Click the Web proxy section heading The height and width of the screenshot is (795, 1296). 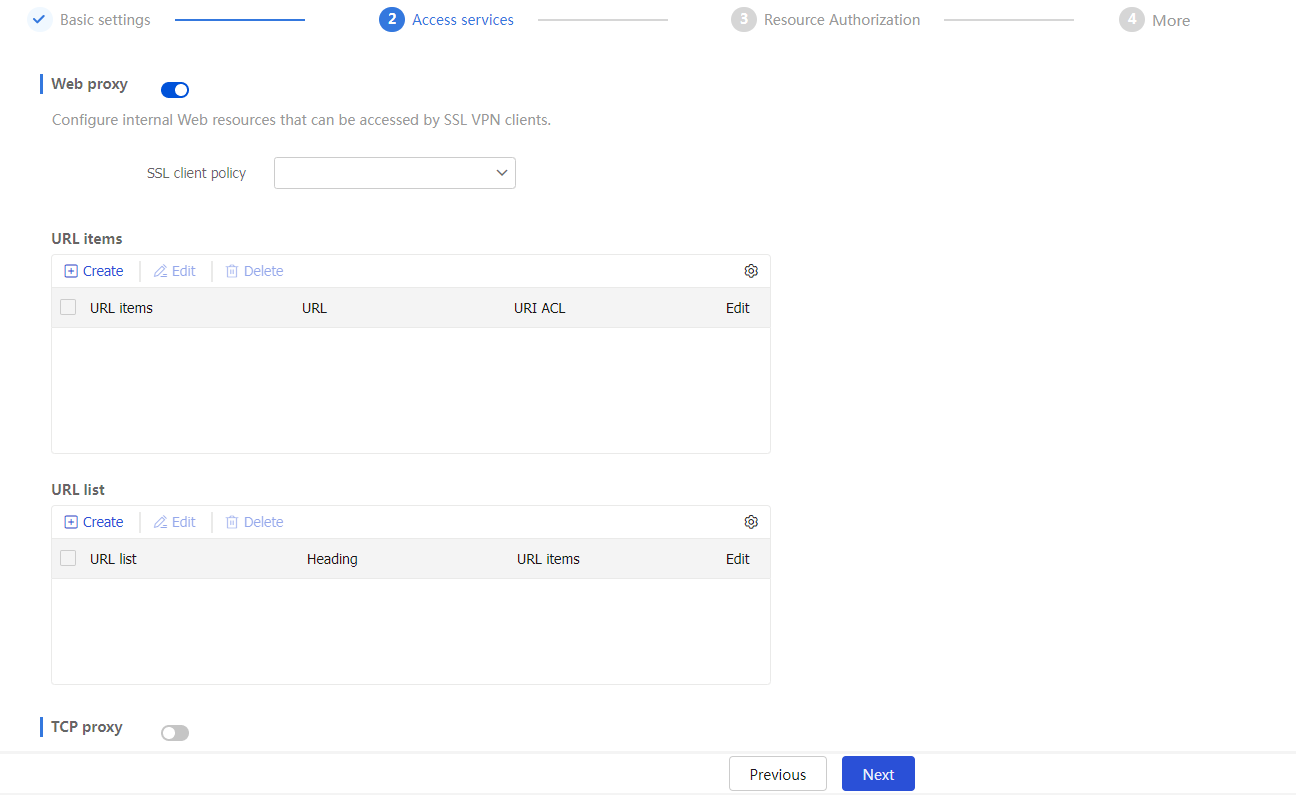coord(89,84)
